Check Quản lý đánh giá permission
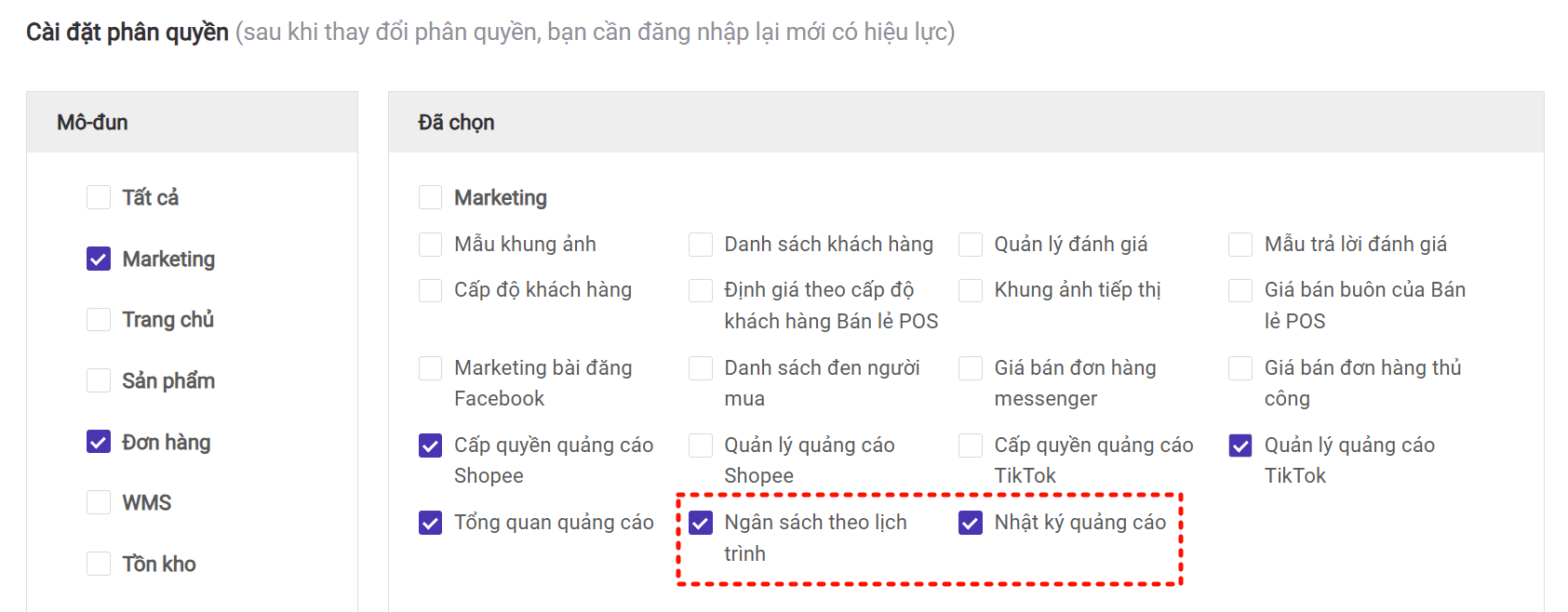The height and width of the screenshot is (612, 1568). 971,244
